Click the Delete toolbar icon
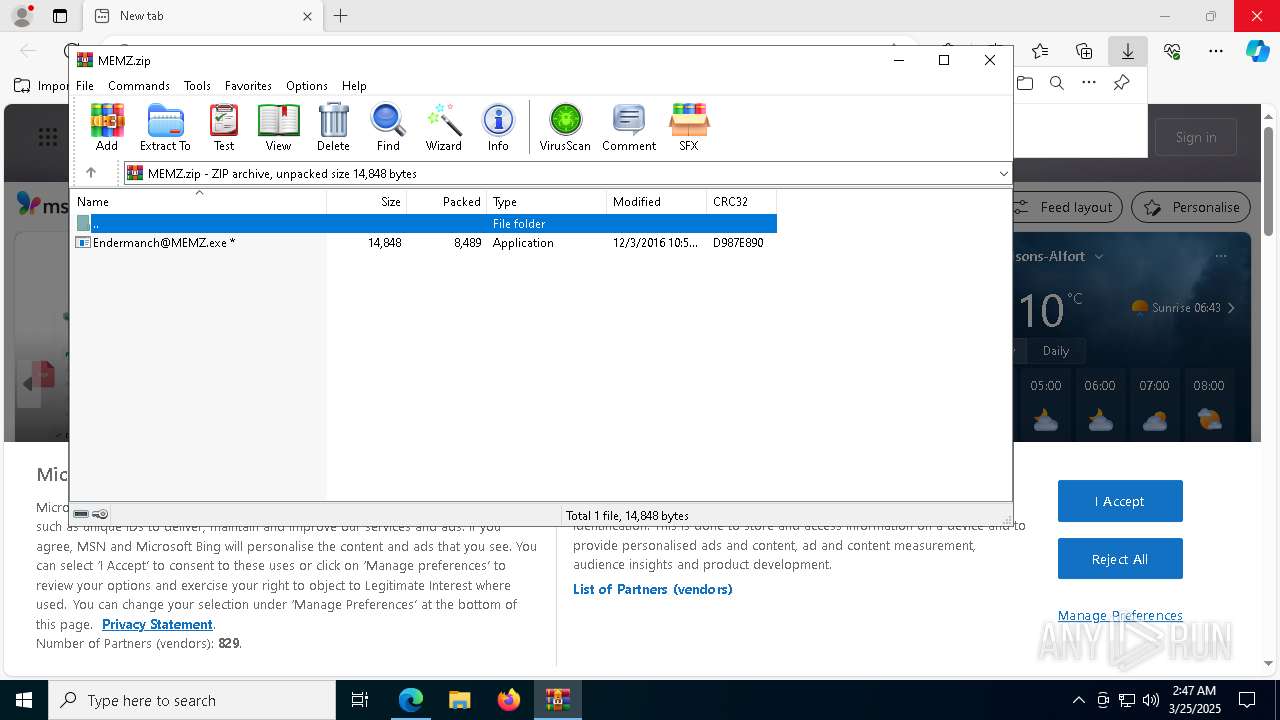1280x720 pixels. point(333,127)
